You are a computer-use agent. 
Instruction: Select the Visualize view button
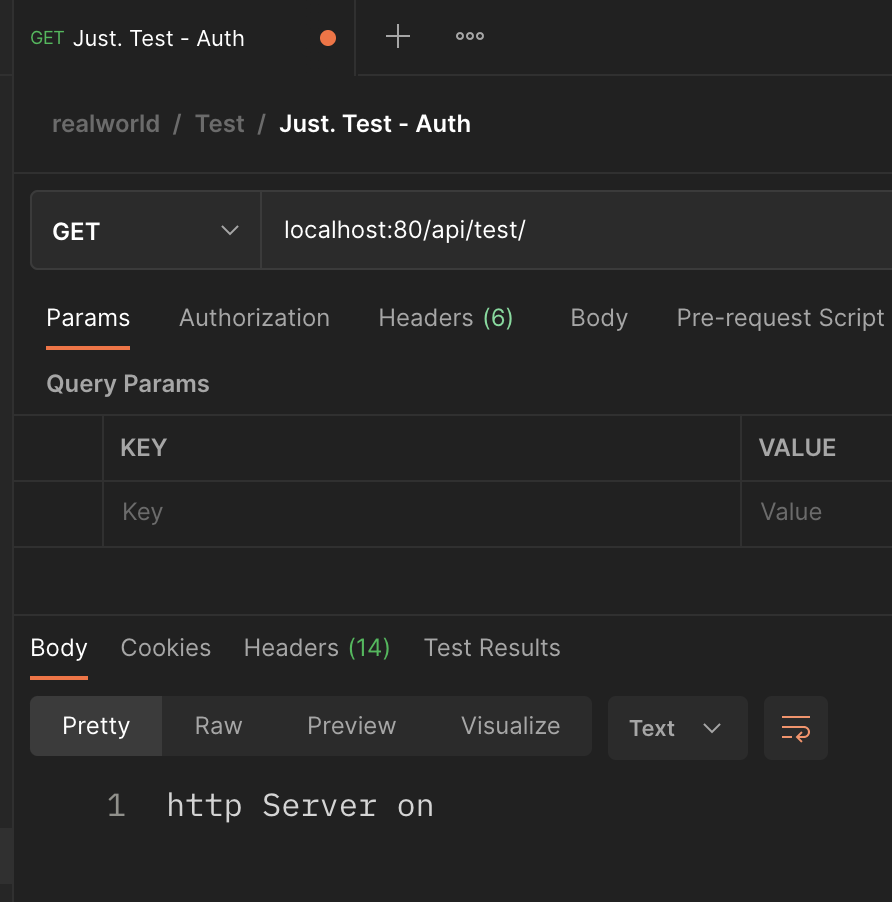coord(510,726)
